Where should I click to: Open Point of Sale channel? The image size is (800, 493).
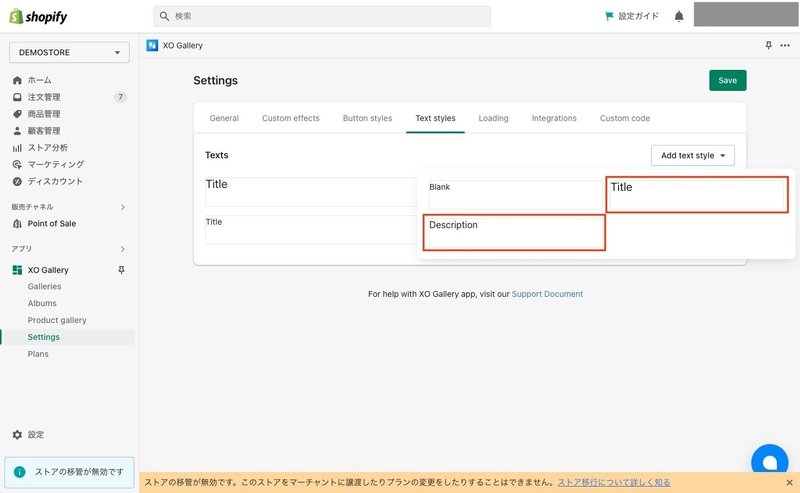(x=52, y=224)
